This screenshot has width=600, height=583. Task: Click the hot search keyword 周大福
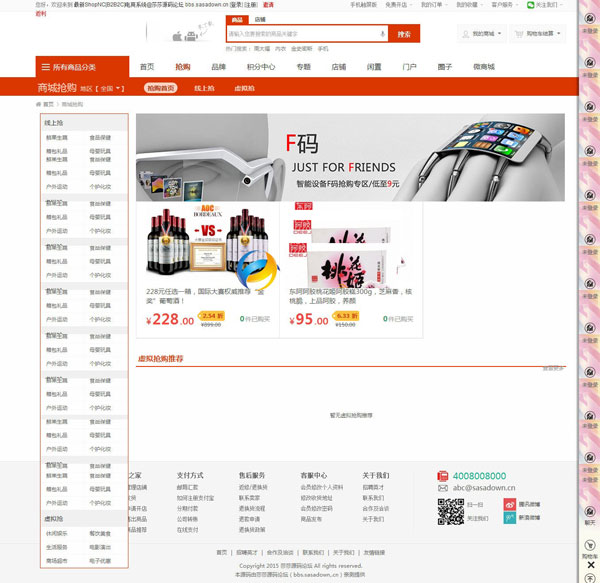click(262, 49)
